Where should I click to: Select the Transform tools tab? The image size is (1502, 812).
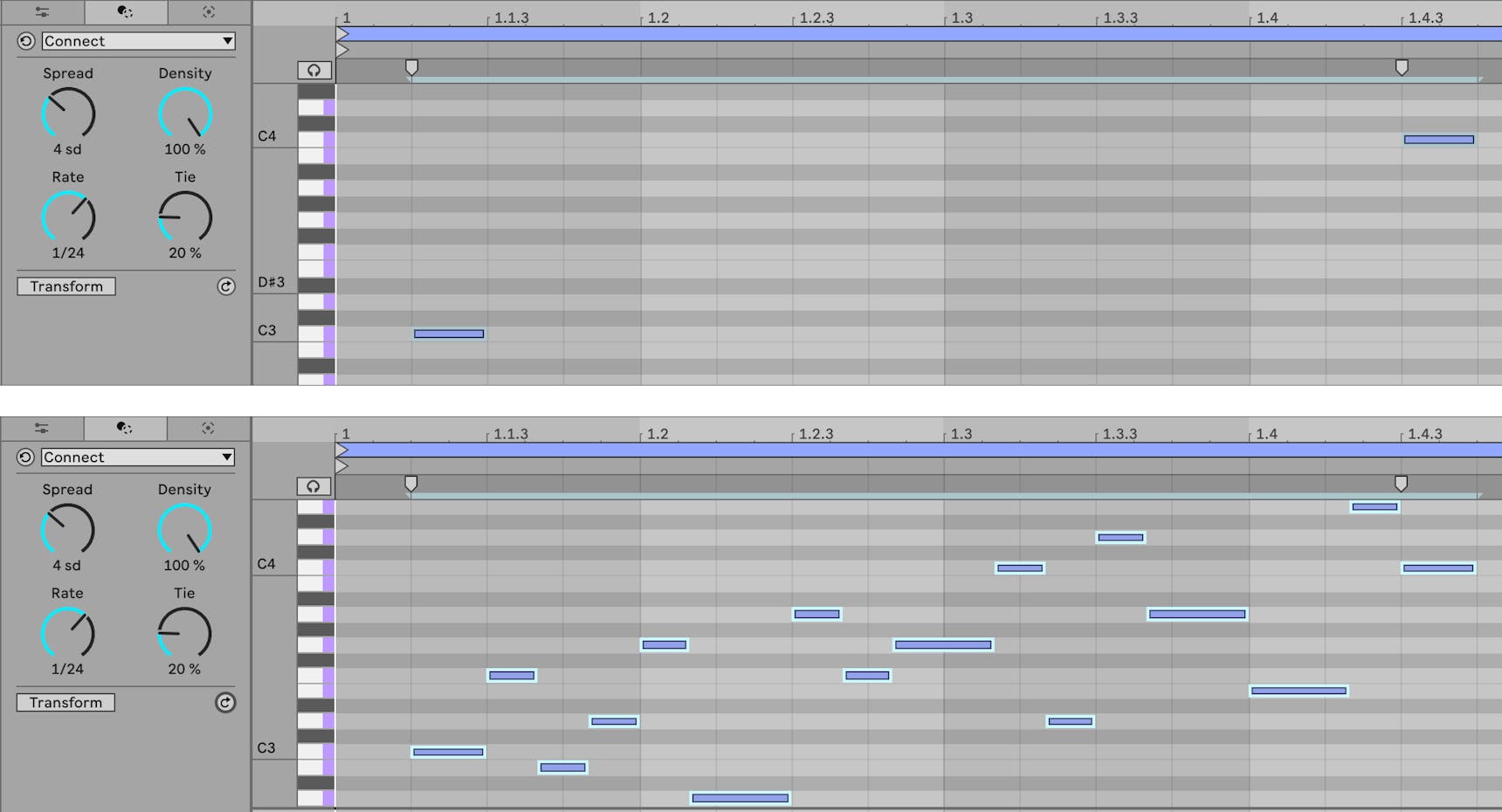[124, 12]
